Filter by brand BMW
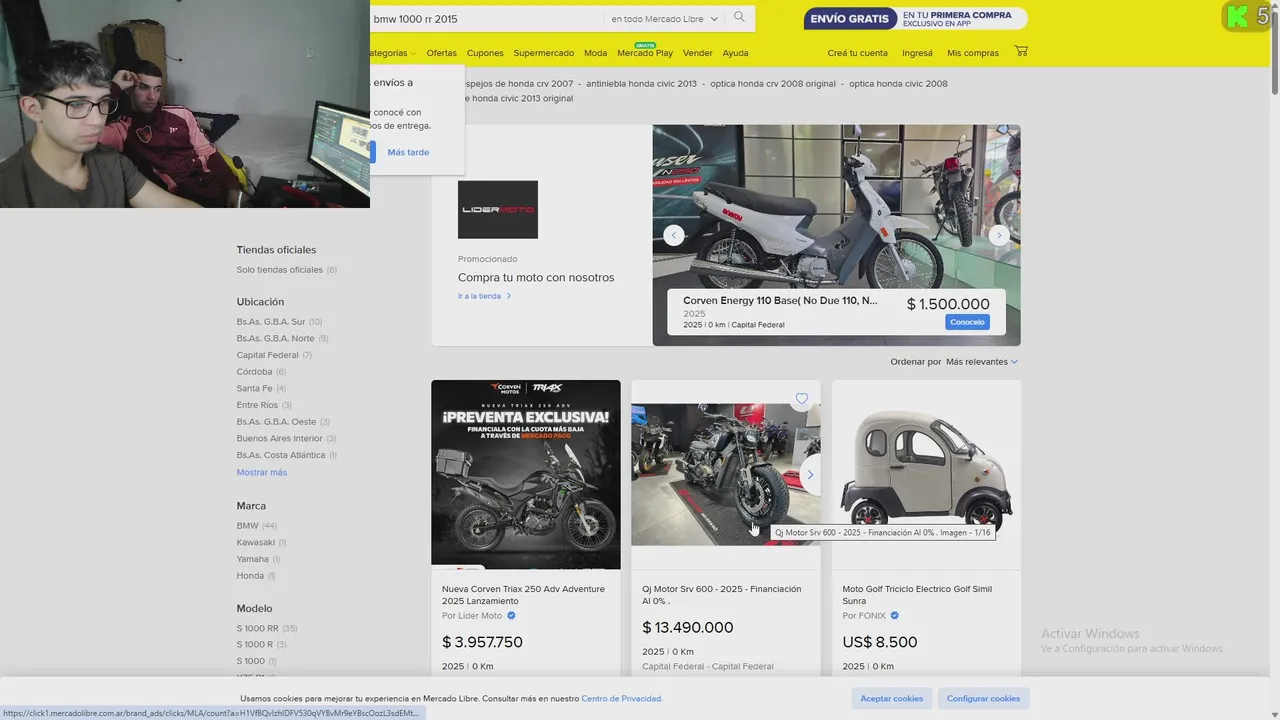 pyautogui.click(x=257, y=526)
